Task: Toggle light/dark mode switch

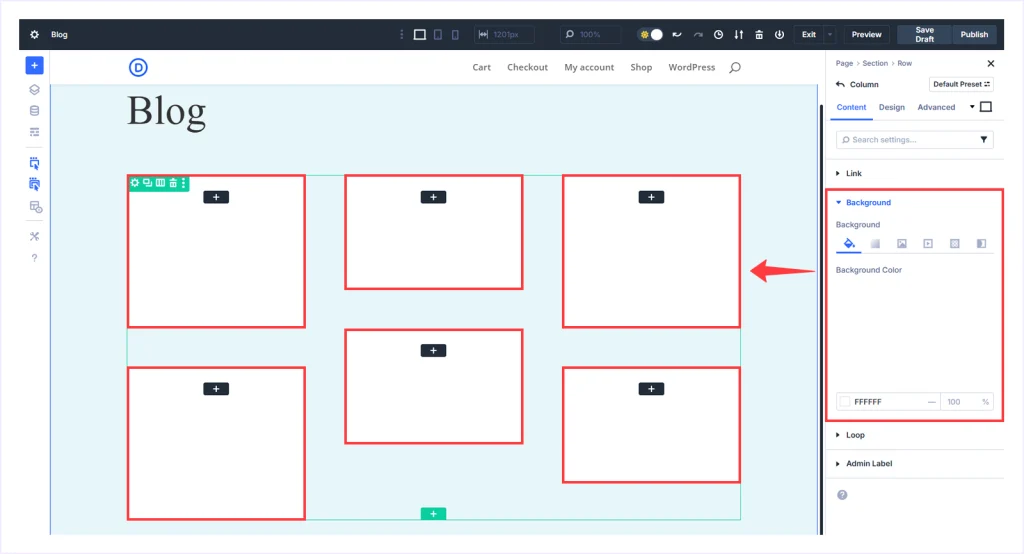Action: tap(651, 35)
